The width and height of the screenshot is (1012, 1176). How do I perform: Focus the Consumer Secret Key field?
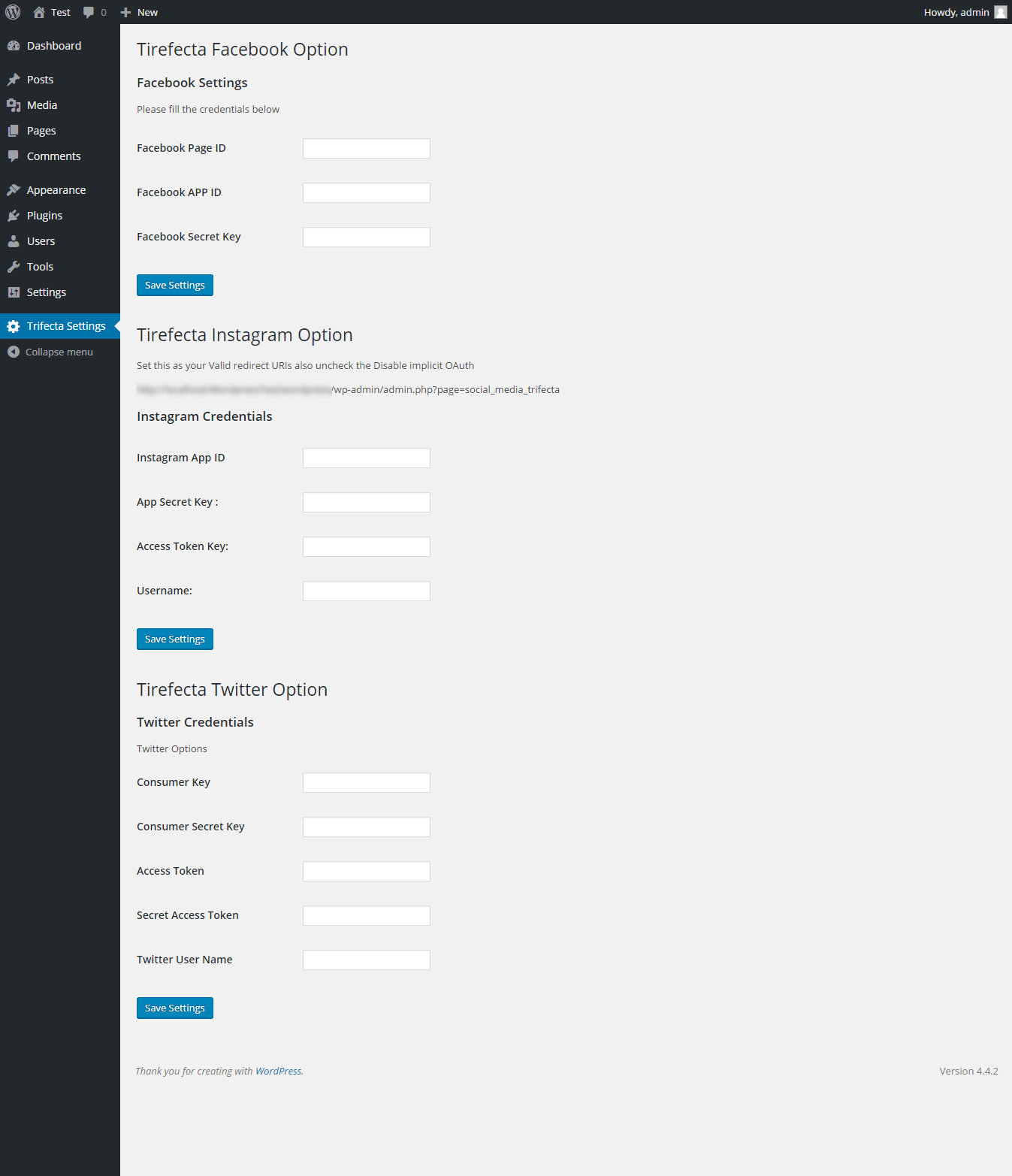[x=367, y=827]
